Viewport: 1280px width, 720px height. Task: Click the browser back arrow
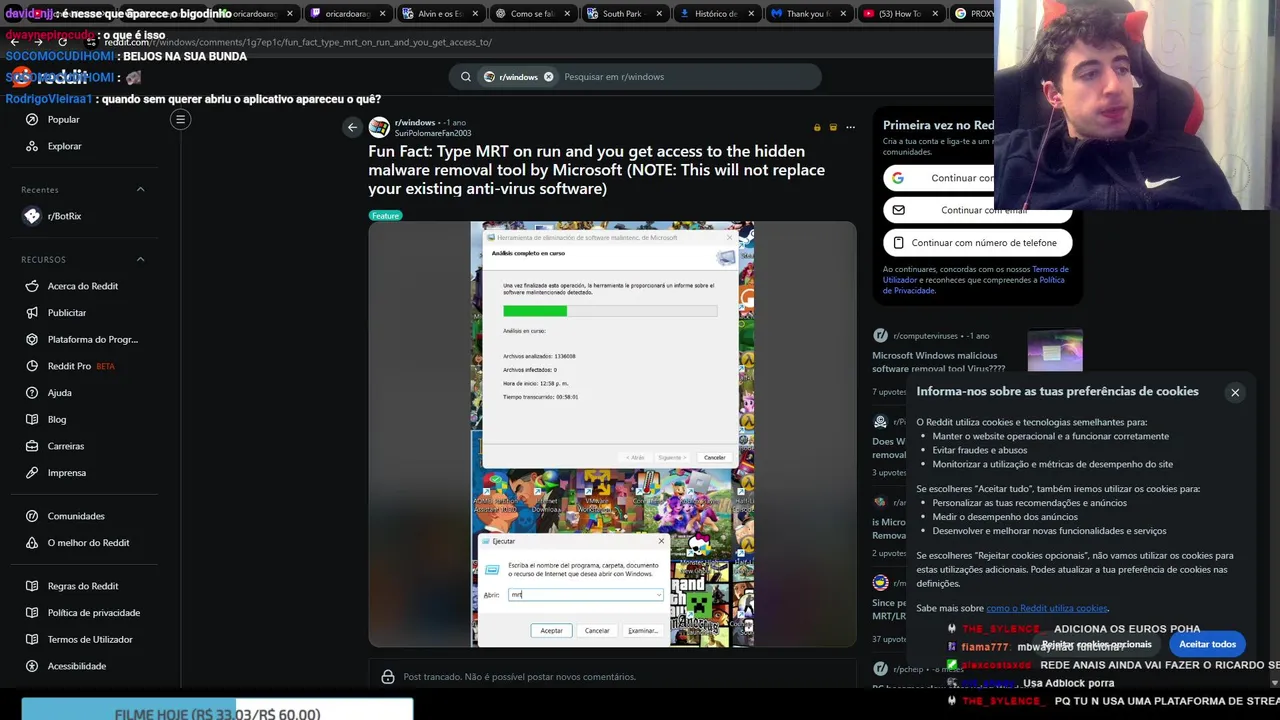14,42
